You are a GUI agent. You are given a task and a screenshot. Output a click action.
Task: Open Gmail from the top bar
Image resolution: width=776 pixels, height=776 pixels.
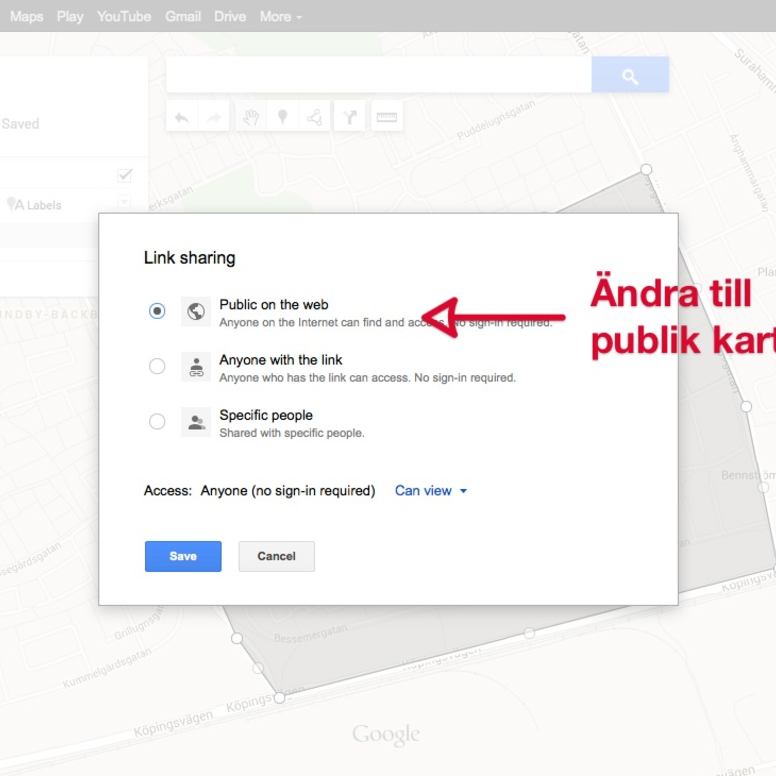183,16
